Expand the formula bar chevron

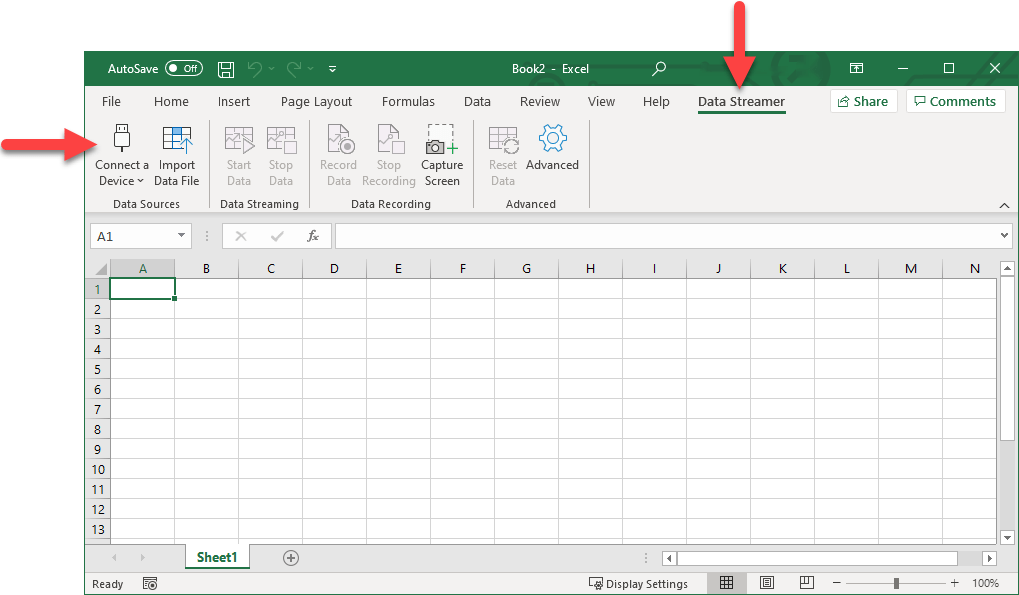coord(1005,235)
